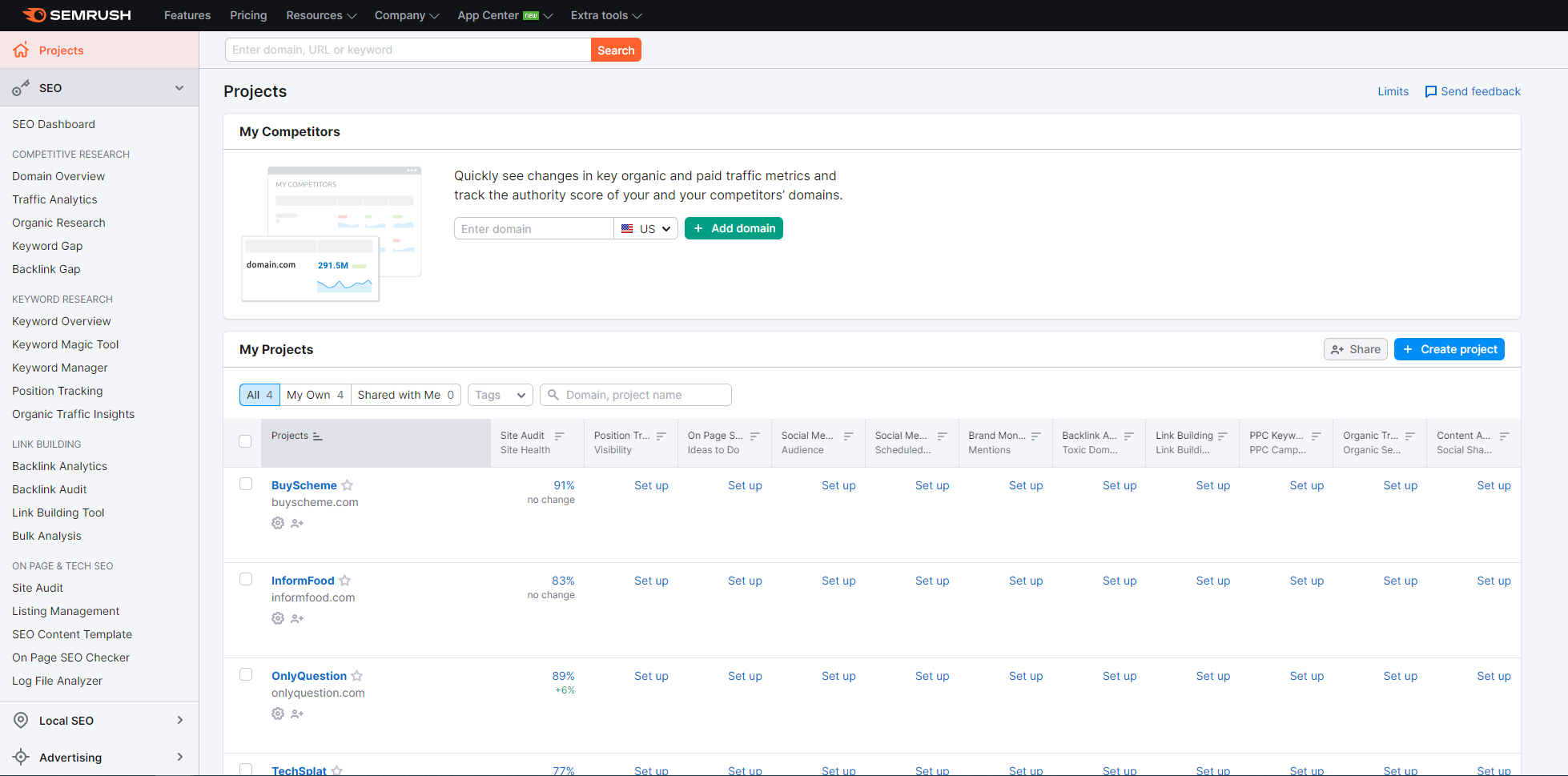1568x776 pixels.
Task: Sort by Link Building column icon
Action: (x=1222, y=436)
